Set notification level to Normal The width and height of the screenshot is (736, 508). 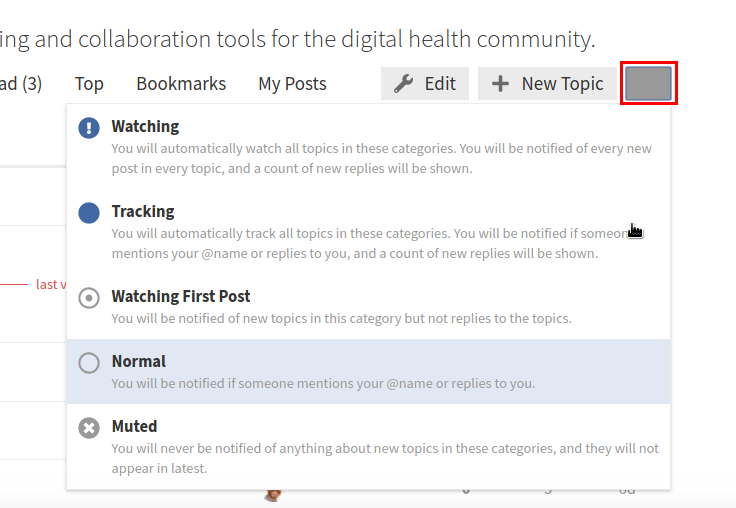point(138,362)
